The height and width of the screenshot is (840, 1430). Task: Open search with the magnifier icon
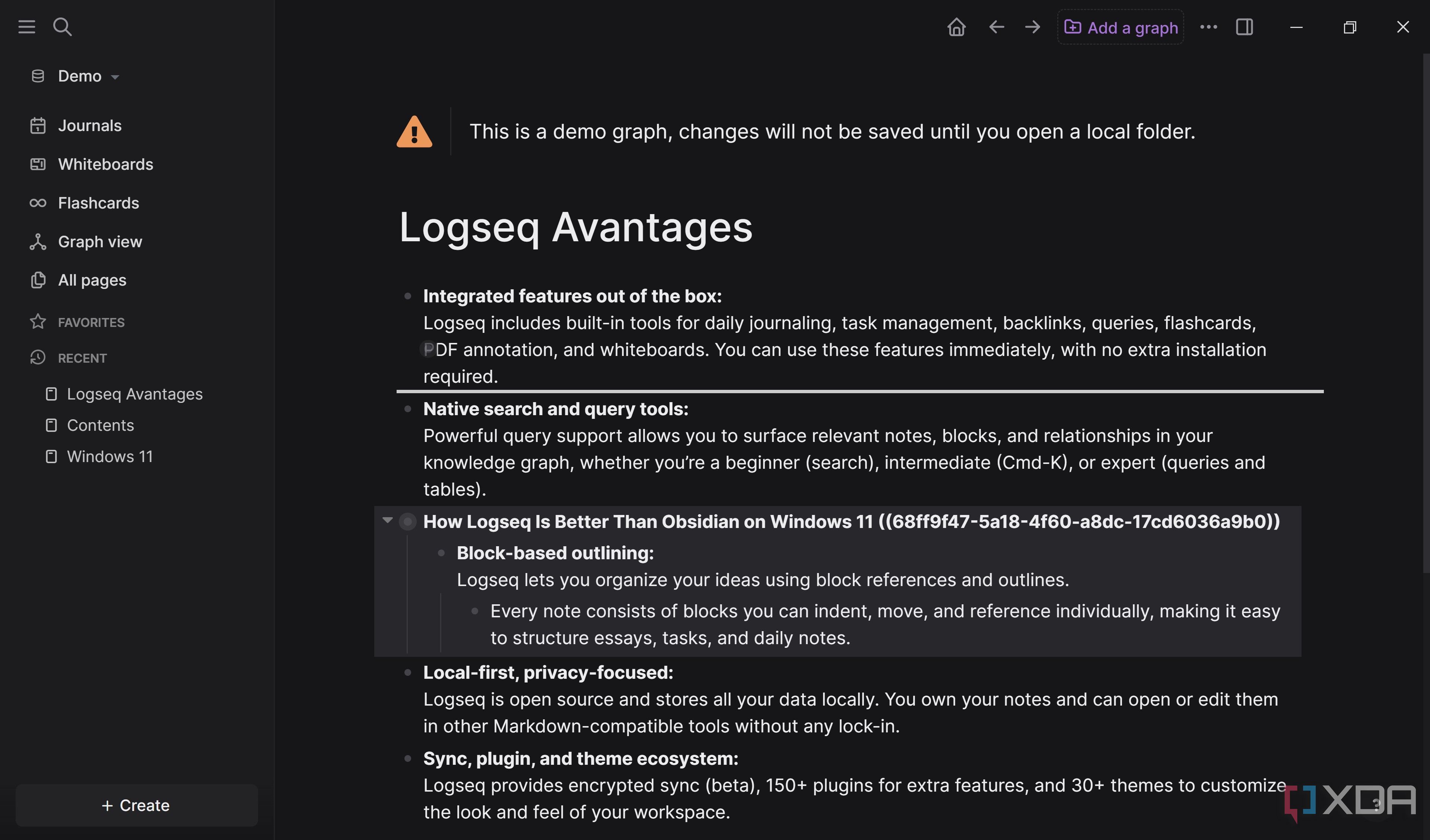pyautogui.click(x=63, y=27)
